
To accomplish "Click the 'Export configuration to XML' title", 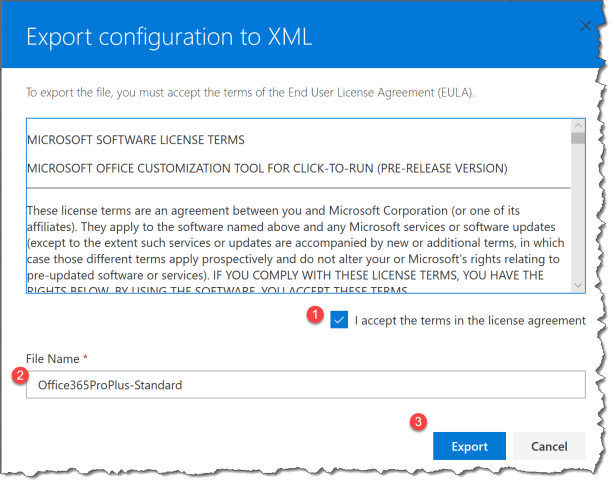I will pyautogui.click(x=169, y=37).
